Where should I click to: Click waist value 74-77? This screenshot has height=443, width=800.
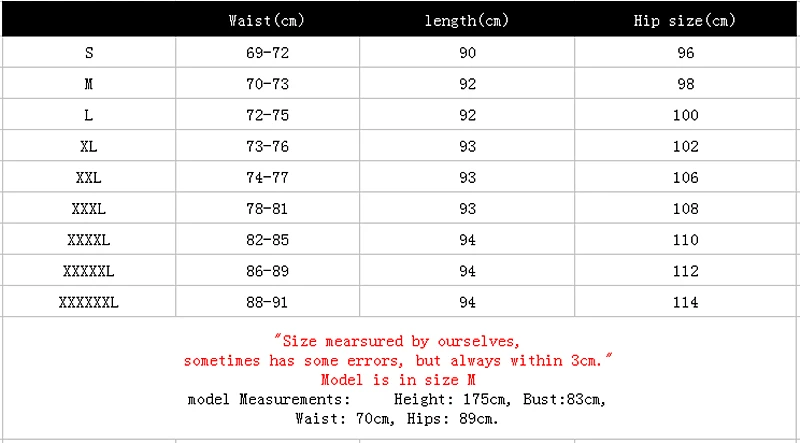coord(267,178)
